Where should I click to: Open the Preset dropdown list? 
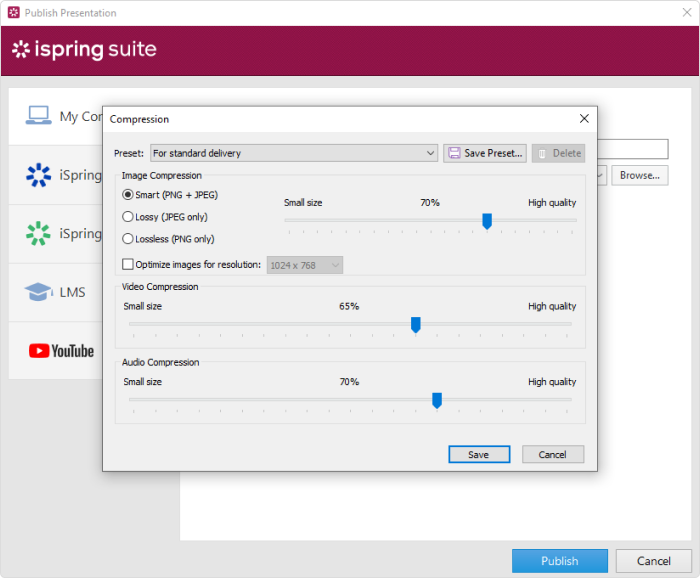(294, 153)
